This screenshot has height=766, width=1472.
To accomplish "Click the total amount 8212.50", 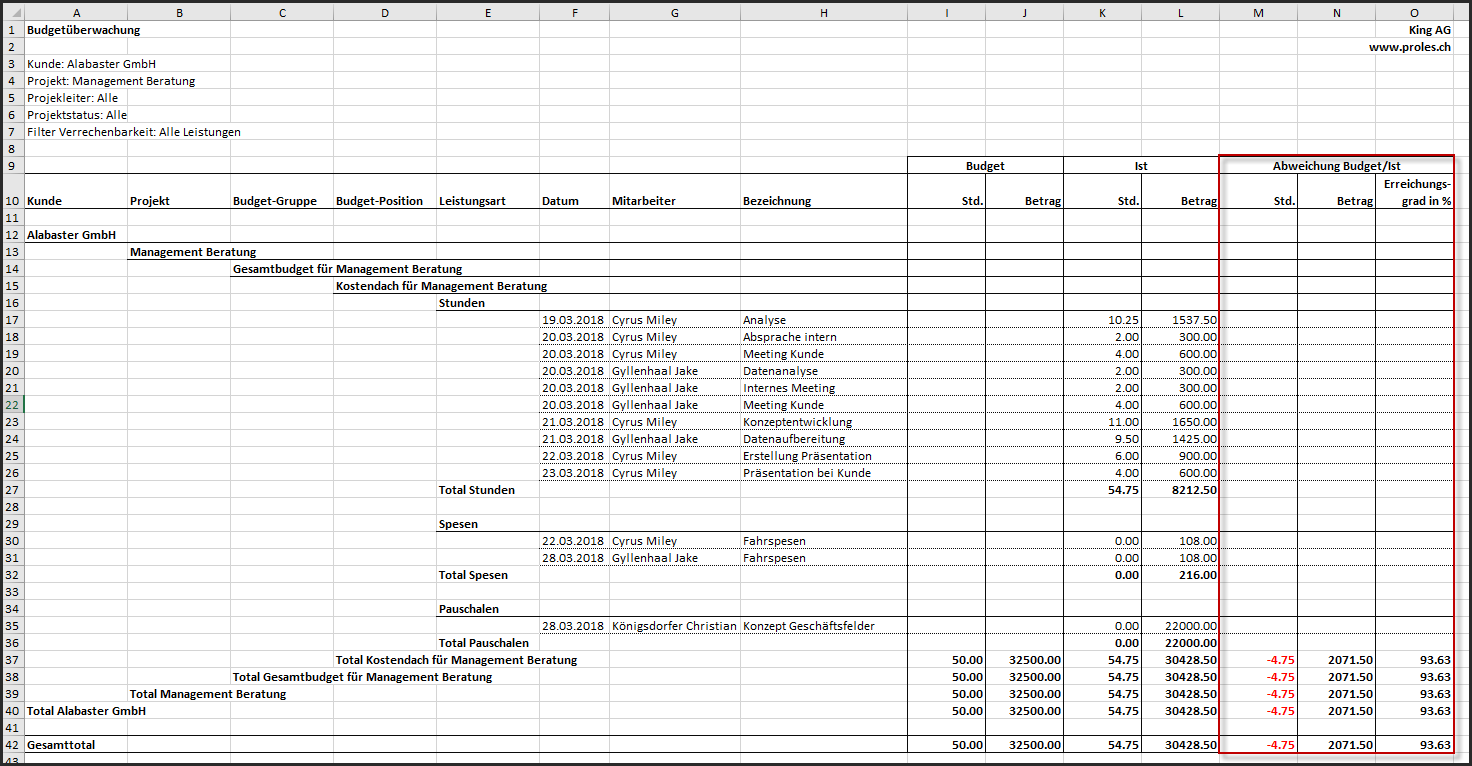I will click(x=1194, y=490).
